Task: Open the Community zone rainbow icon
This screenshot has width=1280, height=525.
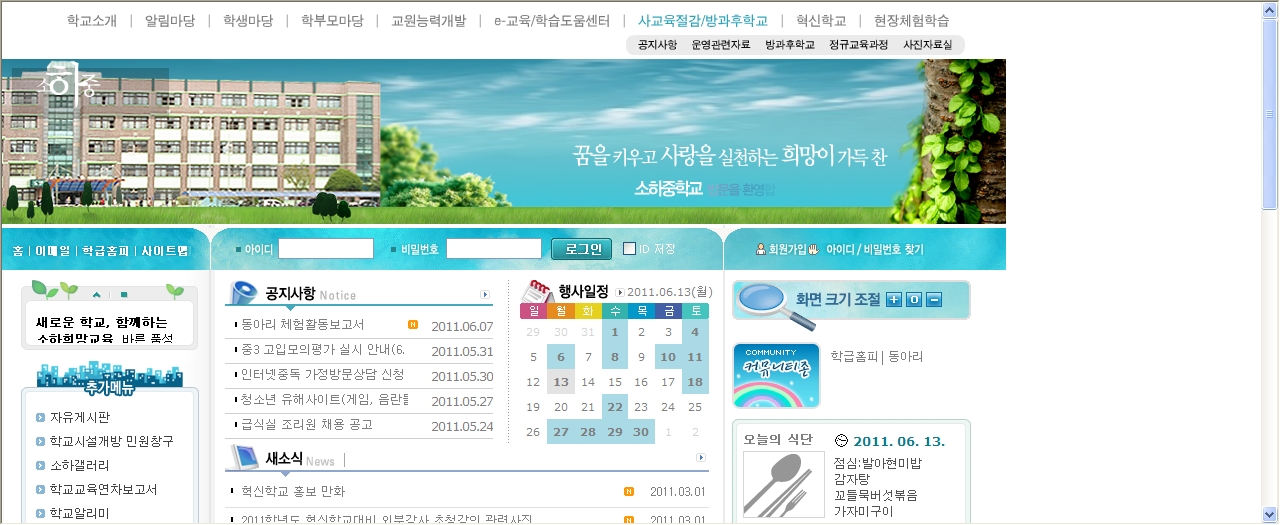Action: [776, 376]
